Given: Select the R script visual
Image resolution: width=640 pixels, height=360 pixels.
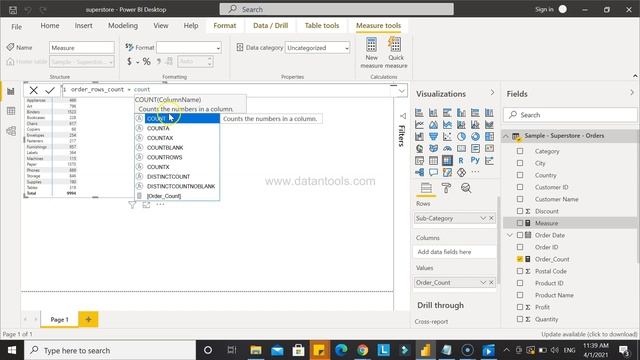Looking at the screenshot, I should (461, 160).
